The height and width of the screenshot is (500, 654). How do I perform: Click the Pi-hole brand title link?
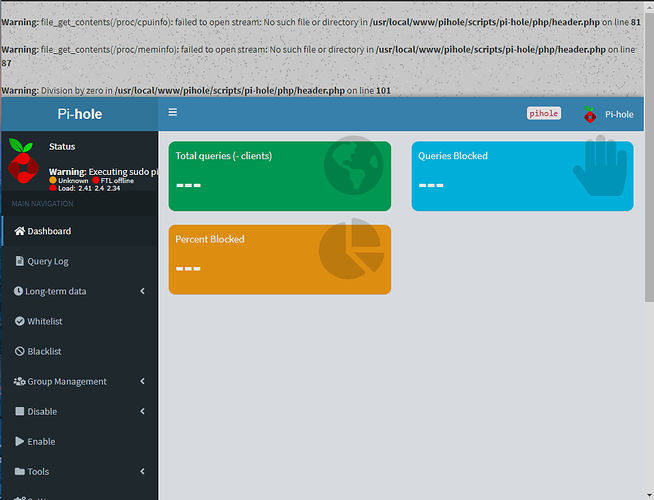[x=79, y=114]
